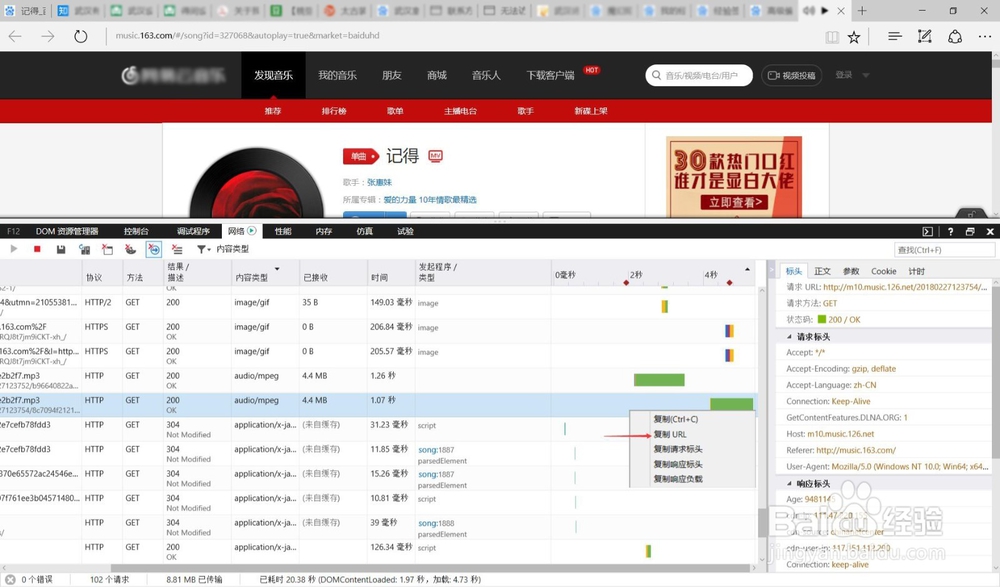
Task: Toggle always refresh from server icon
Action: tap(84, 249)
